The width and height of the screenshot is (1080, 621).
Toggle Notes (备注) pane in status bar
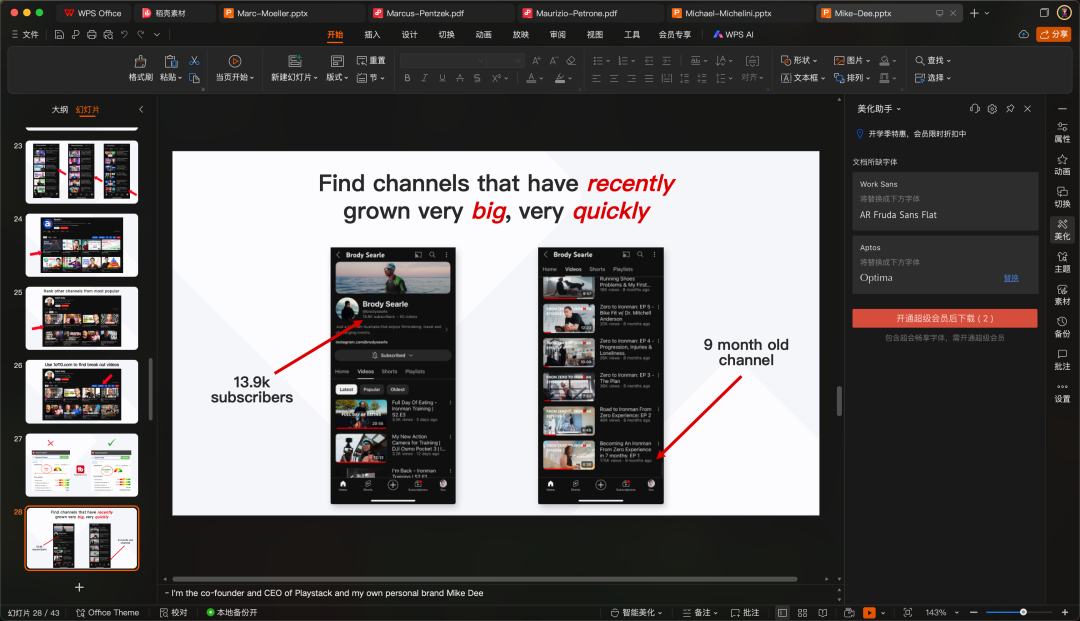[700, 613]
